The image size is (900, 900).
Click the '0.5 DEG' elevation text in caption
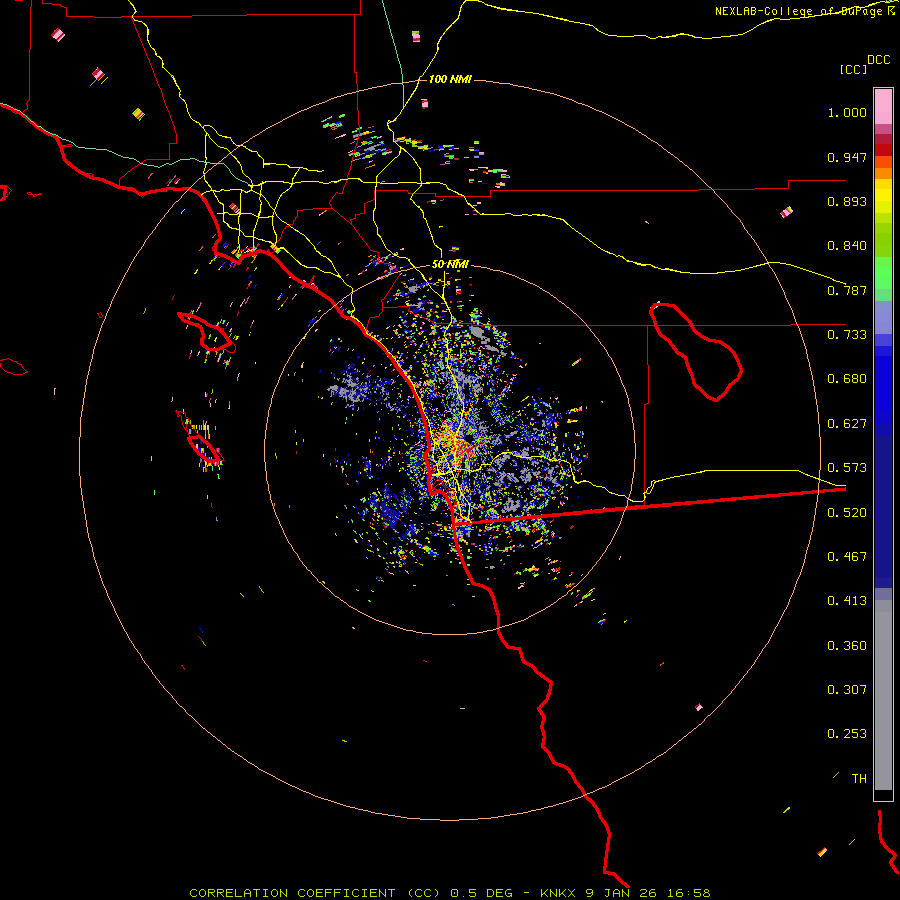point(482,893)
